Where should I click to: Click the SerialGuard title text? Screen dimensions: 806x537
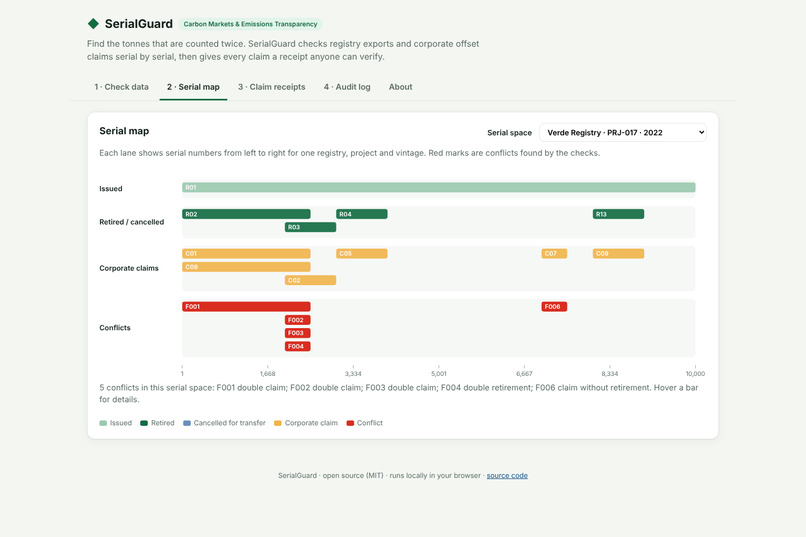click(139, 24)
